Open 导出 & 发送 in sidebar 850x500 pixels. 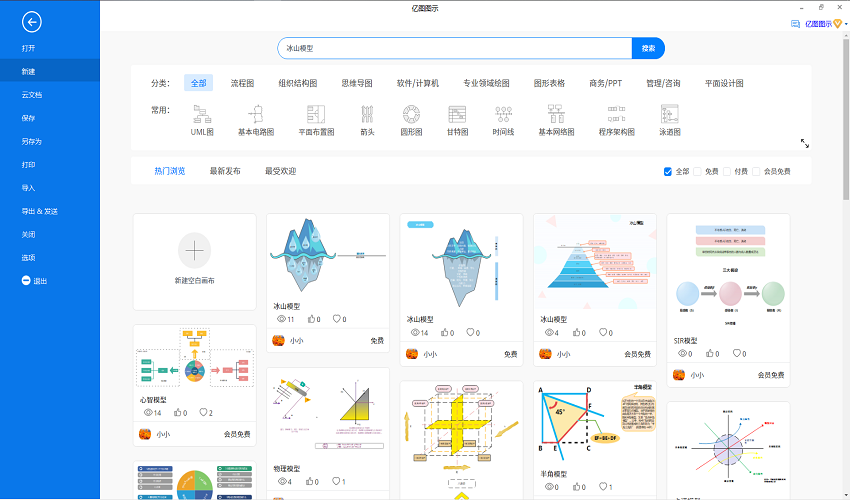click(x=40, y=211)
